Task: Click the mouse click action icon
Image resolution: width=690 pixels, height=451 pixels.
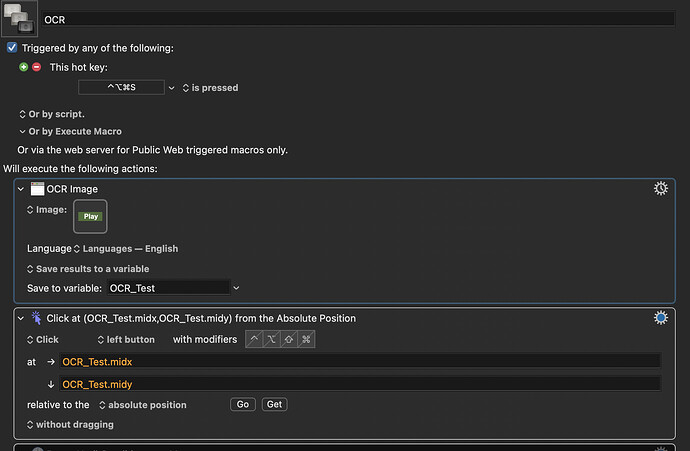Action: tap(37, 318)
